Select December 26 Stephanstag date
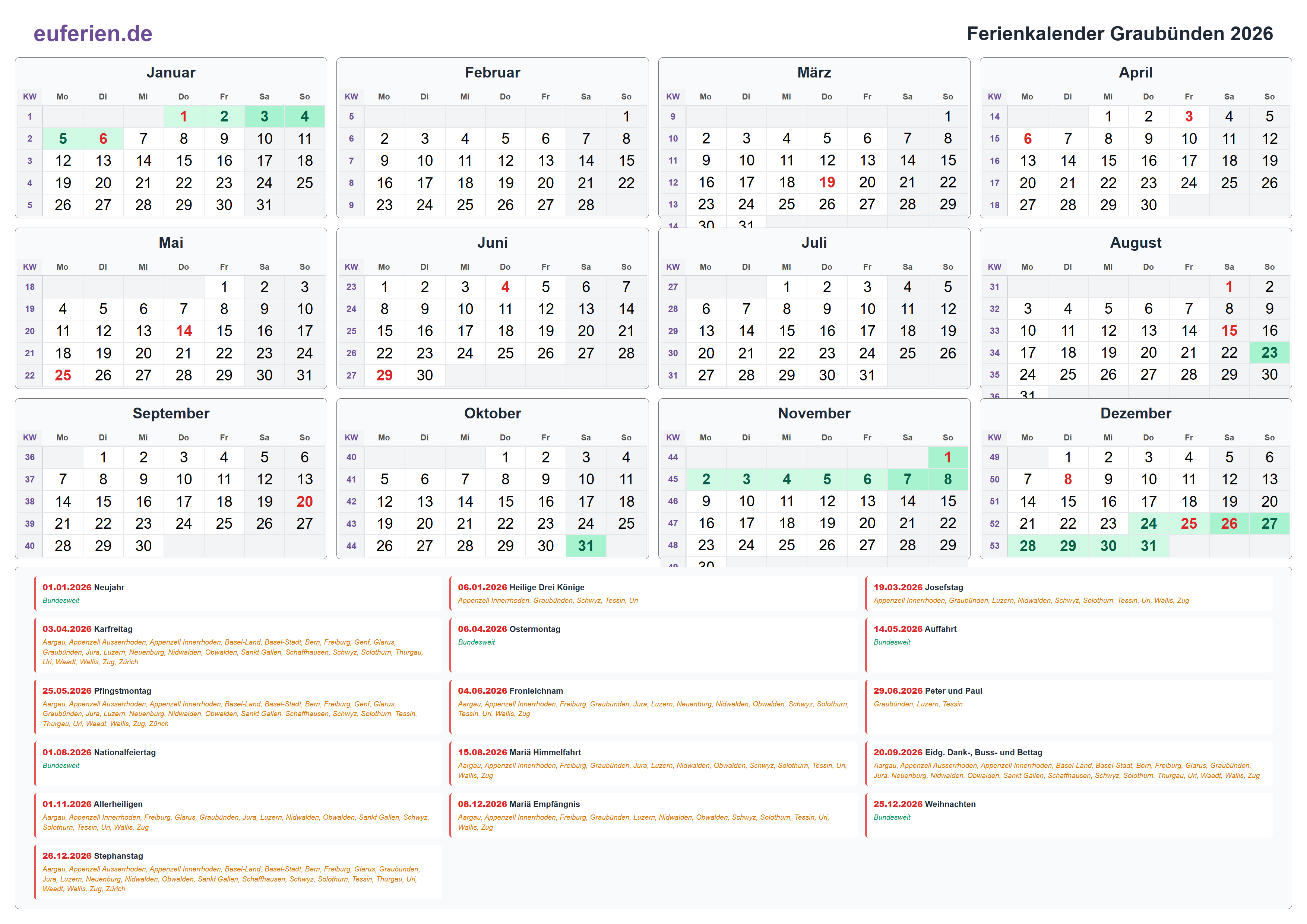1307x924 pixels. tap(1229, 524)
